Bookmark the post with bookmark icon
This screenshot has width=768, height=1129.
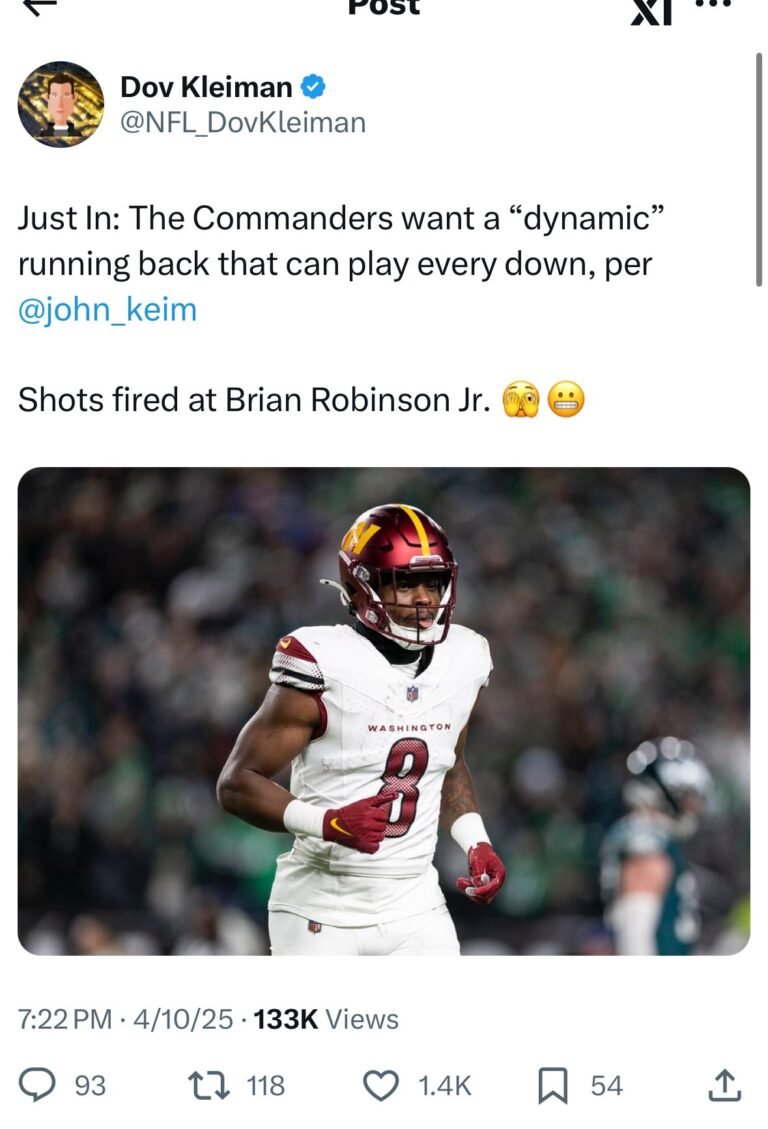click(x=553, y=1085)
